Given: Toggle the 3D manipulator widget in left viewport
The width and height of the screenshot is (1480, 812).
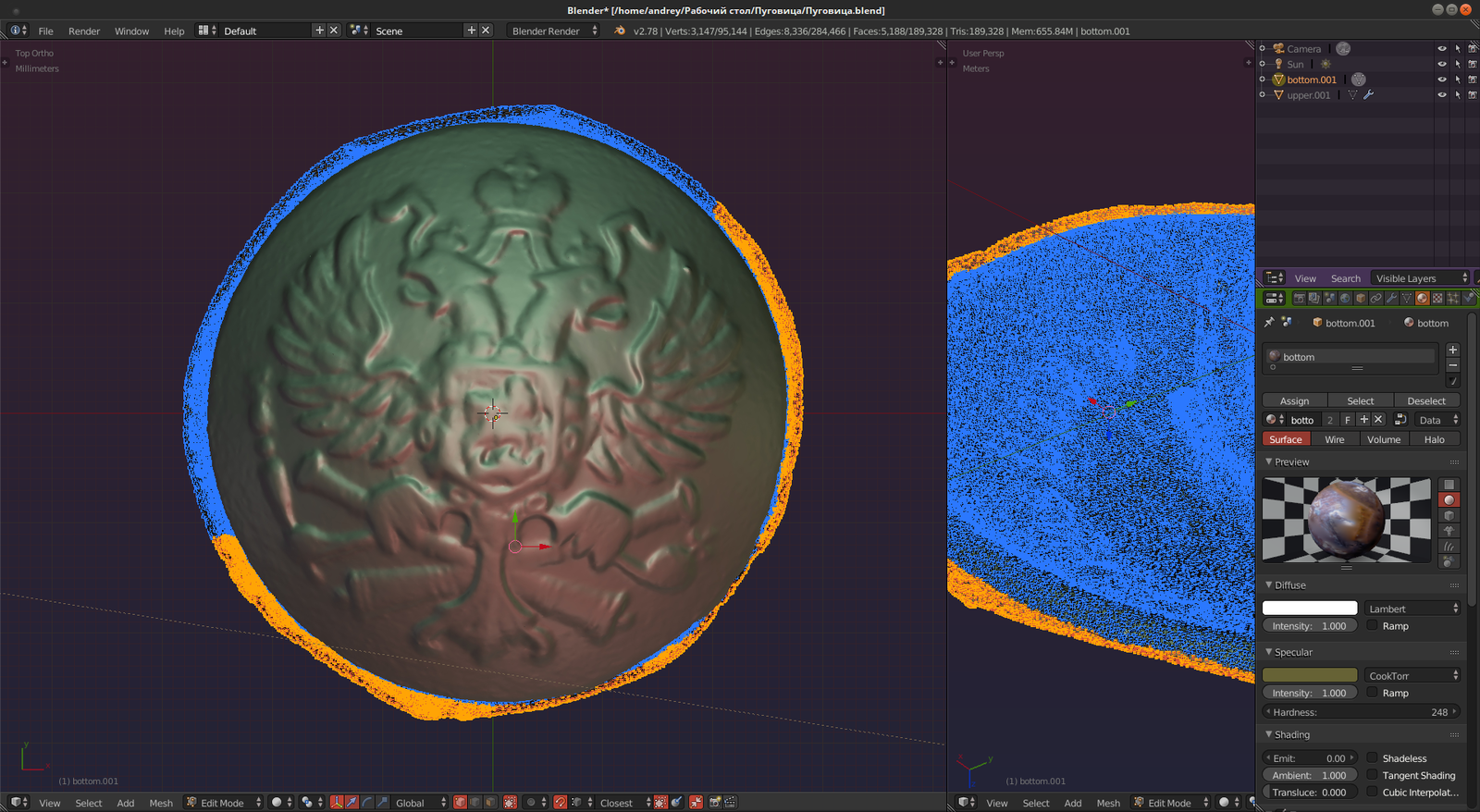Looking at the screenshot, I should [x=337, y=803].
